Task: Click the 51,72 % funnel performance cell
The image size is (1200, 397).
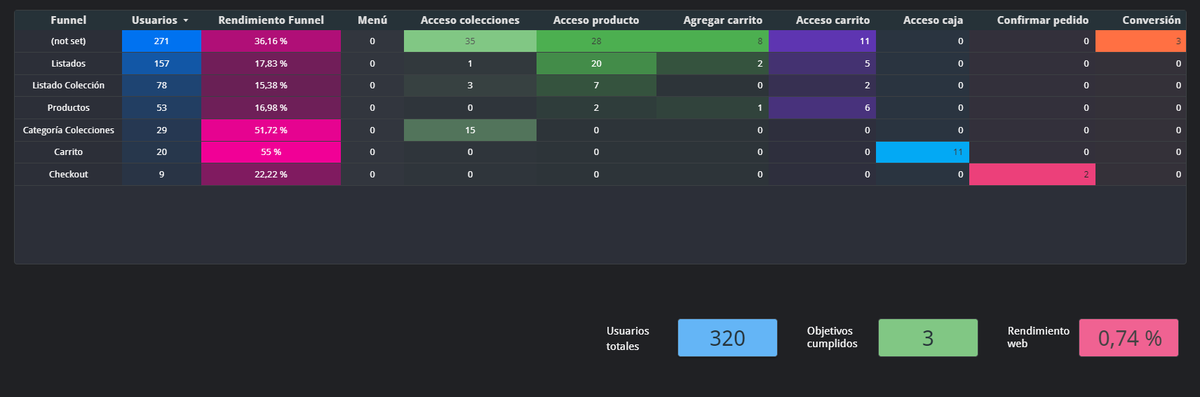Action: [271, 130]
